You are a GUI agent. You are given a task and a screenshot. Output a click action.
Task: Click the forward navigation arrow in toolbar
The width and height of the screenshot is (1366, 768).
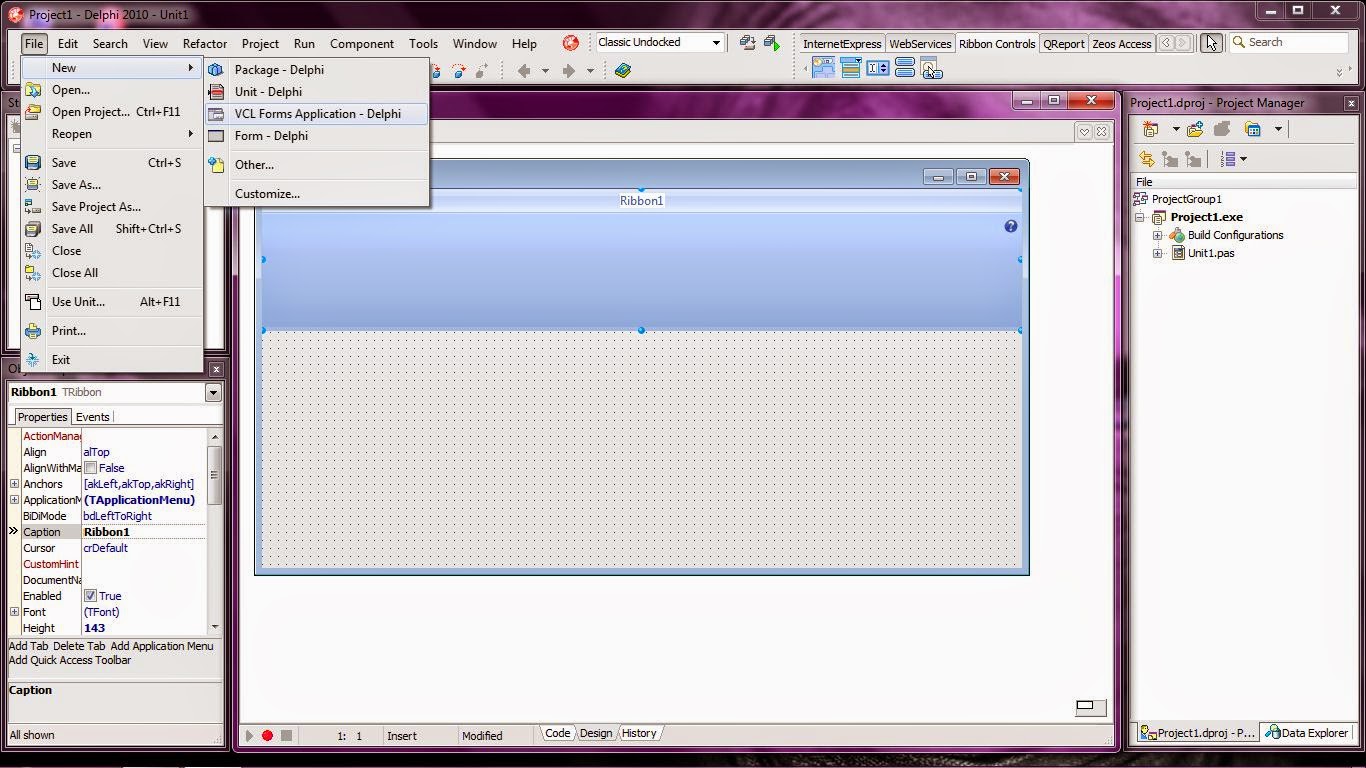[568, 71]
